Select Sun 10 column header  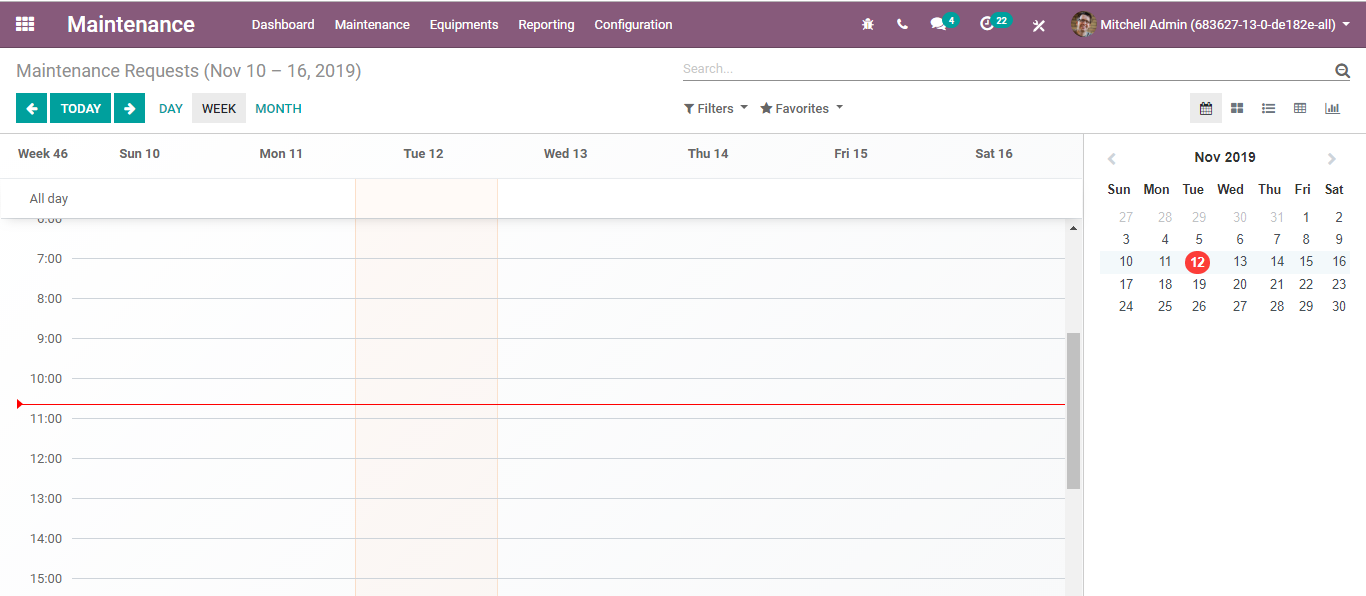point(139,153)
